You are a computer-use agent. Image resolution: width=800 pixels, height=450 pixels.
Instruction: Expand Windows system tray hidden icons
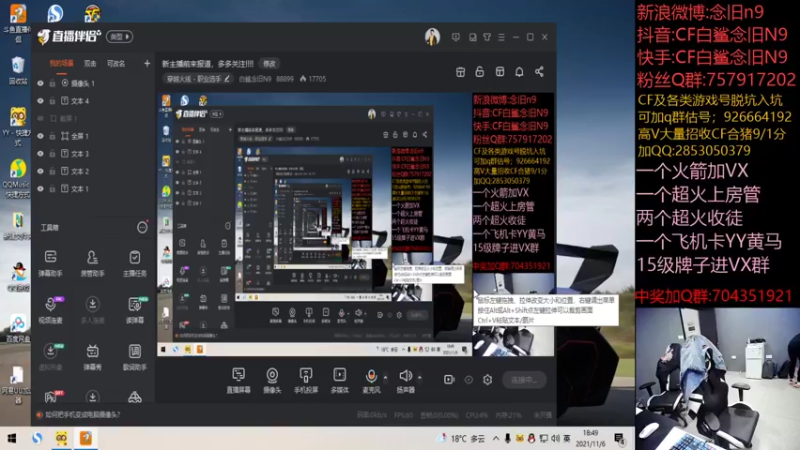tap(496, 438)
